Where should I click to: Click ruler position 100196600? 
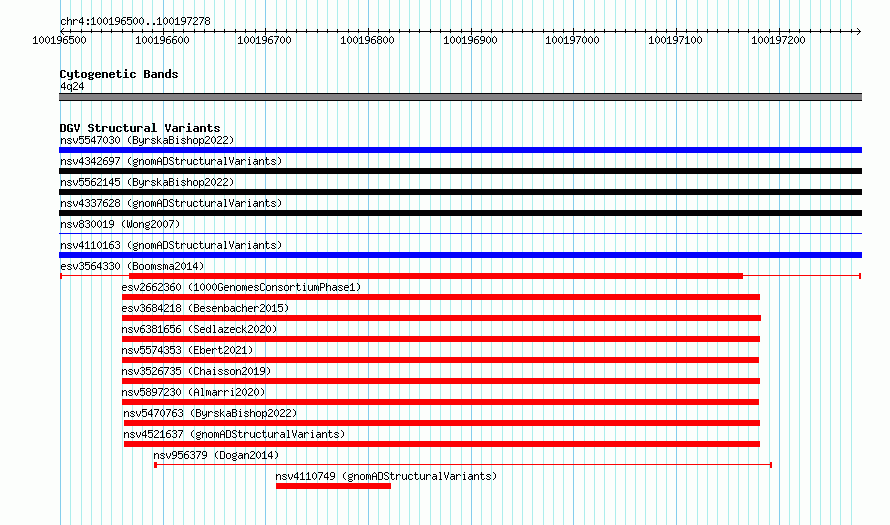(x=162, y=40)
